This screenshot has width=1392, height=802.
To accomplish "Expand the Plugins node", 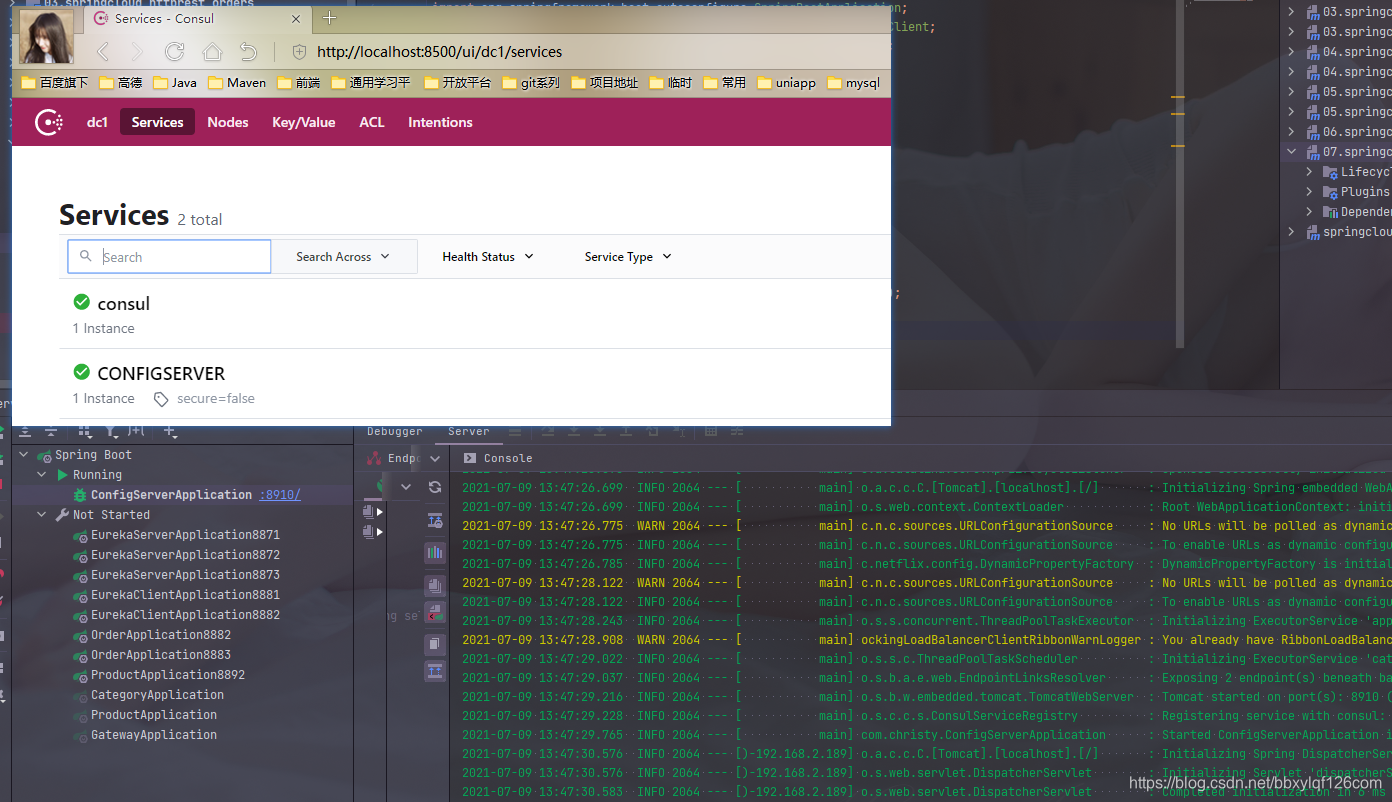I will click(x=1310, y=192).
